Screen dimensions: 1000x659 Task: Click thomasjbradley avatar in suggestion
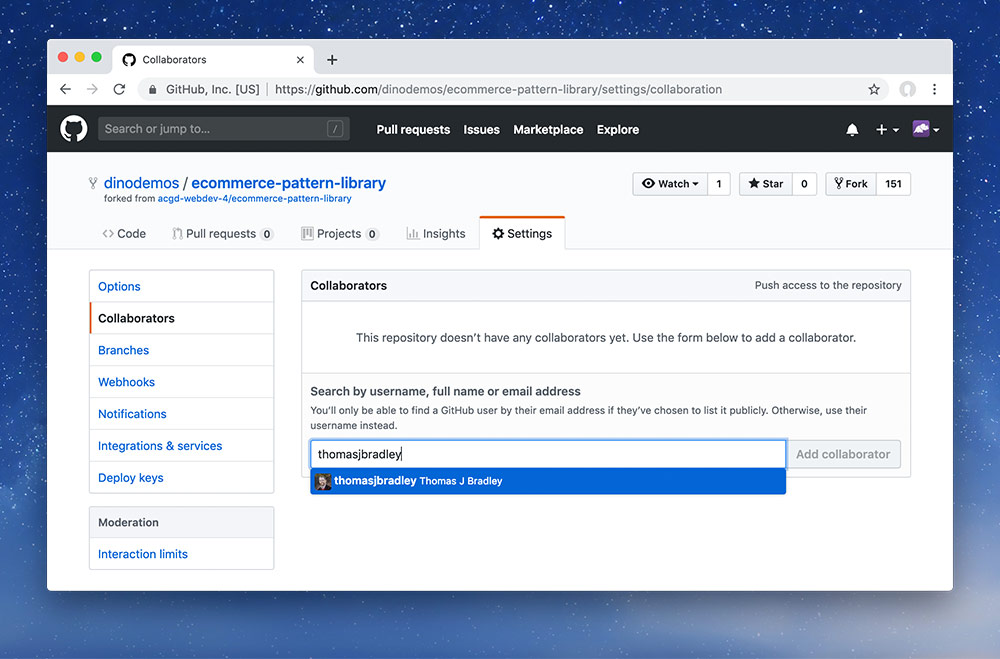(x=323, y=482)
